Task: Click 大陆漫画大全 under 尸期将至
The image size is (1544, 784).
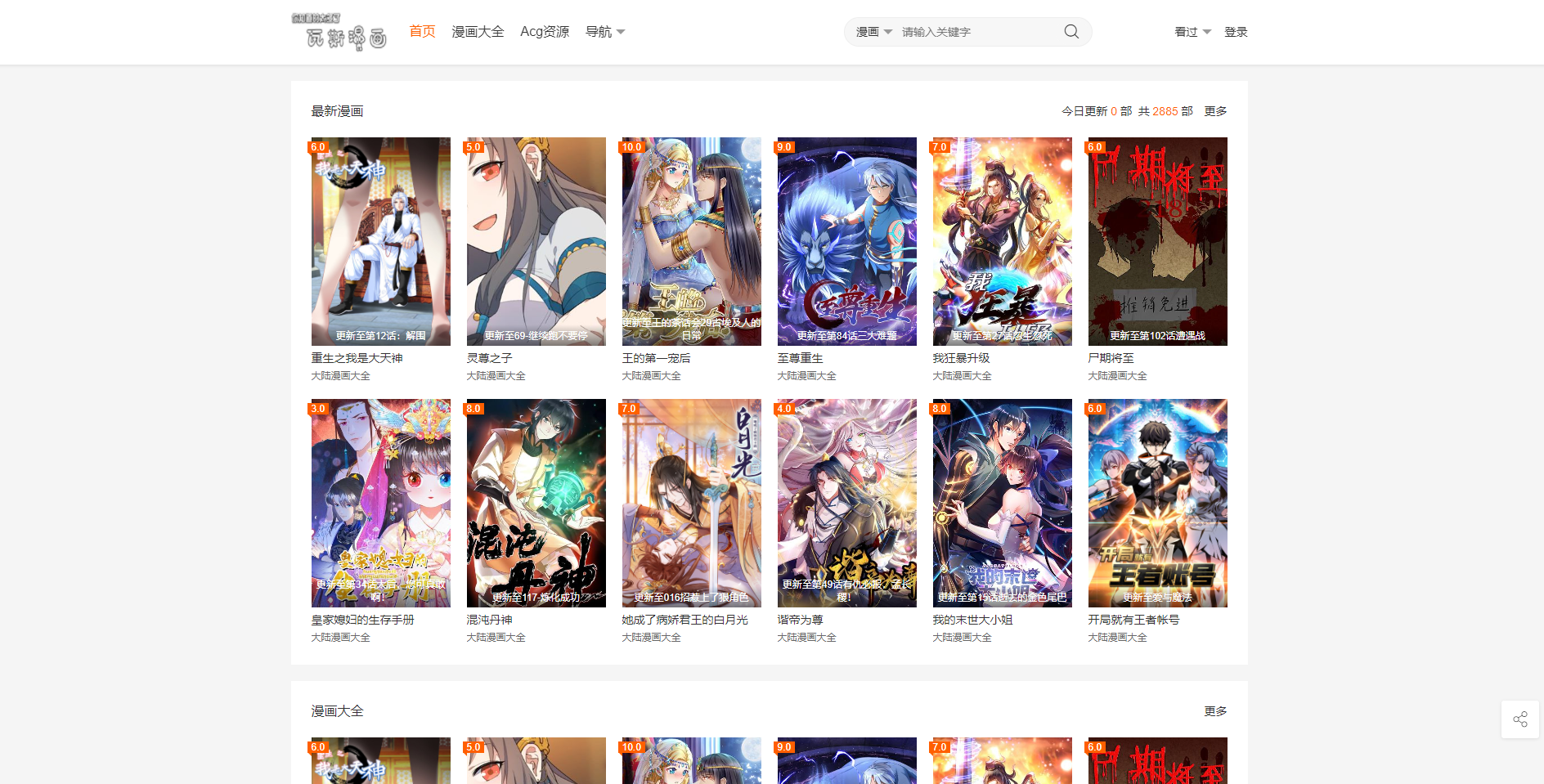Action: (1117, 376)
